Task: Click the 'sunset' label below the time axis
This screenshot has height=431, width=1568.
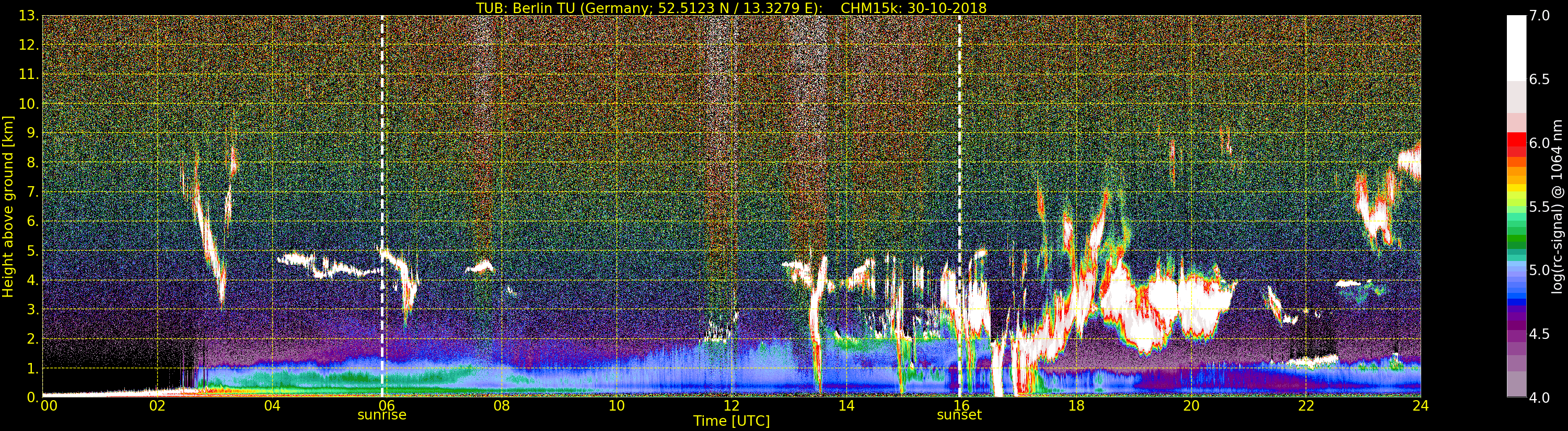Action: coord(959,415)
